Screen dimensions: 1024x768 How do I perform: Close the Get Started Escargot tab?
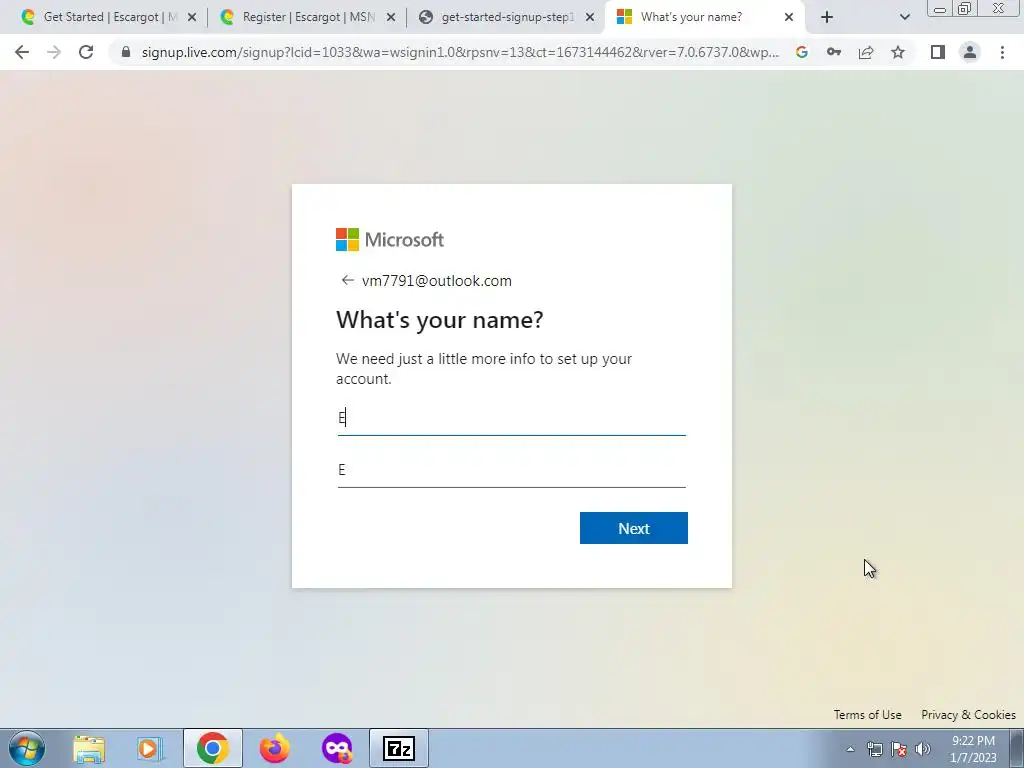[x=192, y=17]
